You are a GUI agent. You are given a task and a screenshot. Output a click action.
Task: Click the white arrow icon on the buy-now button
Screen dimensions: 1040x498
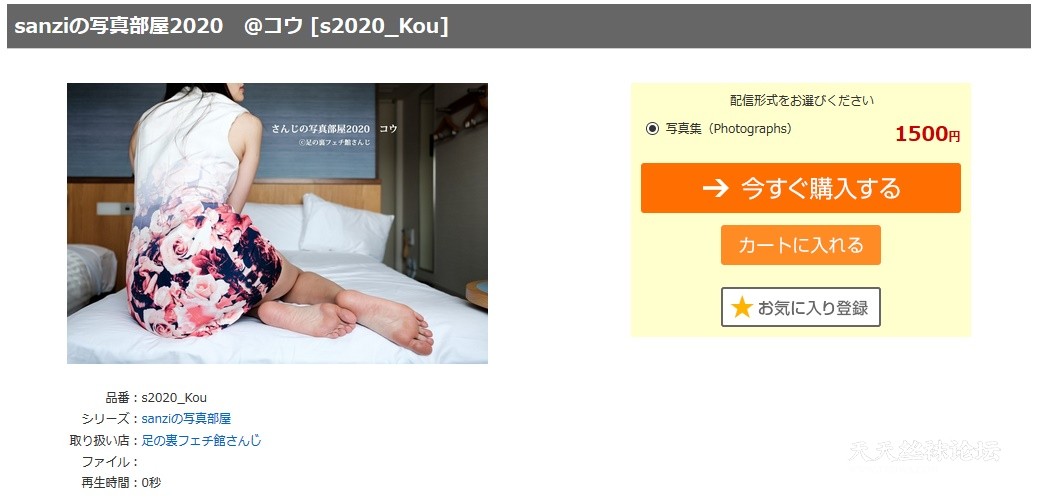[x=716, y=189]
